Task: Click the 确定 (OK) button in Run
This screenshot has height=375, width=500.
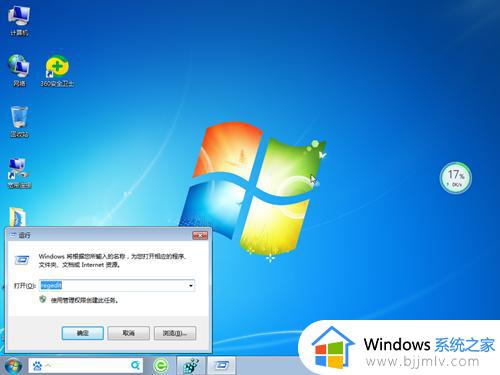Action: pos(83,333)
